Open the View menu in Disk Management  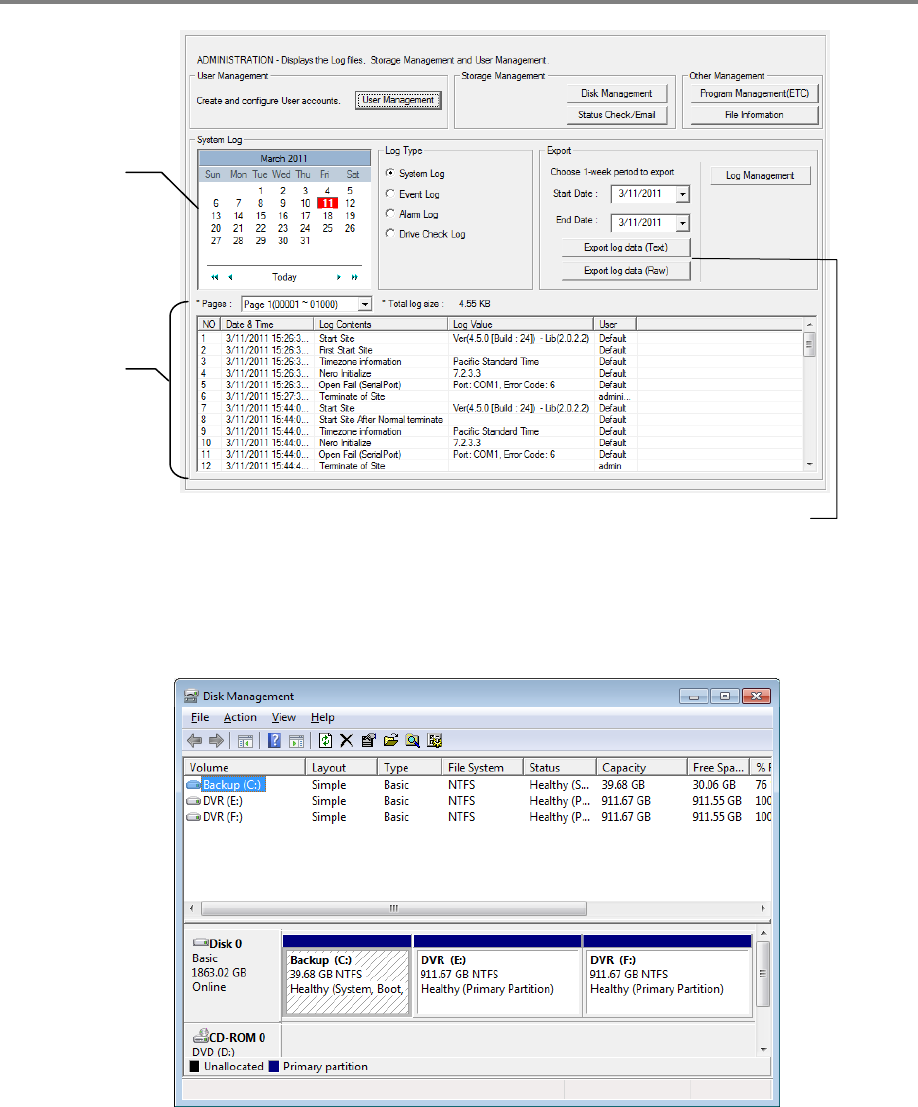[284, 717]
